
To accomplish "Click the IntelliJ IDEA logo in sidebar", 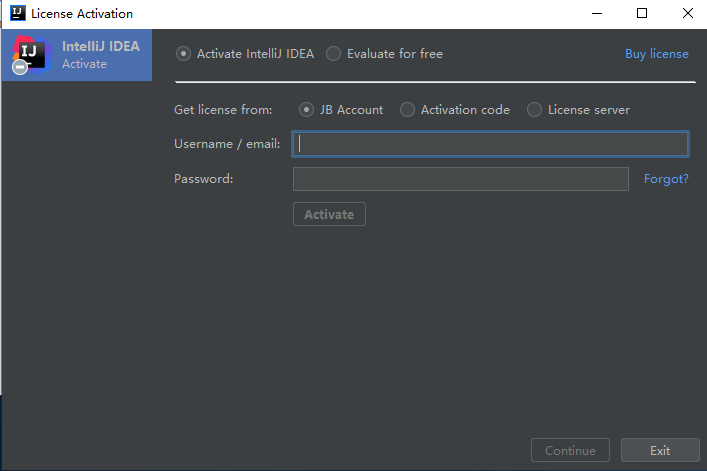I will [x=31, y=55].
